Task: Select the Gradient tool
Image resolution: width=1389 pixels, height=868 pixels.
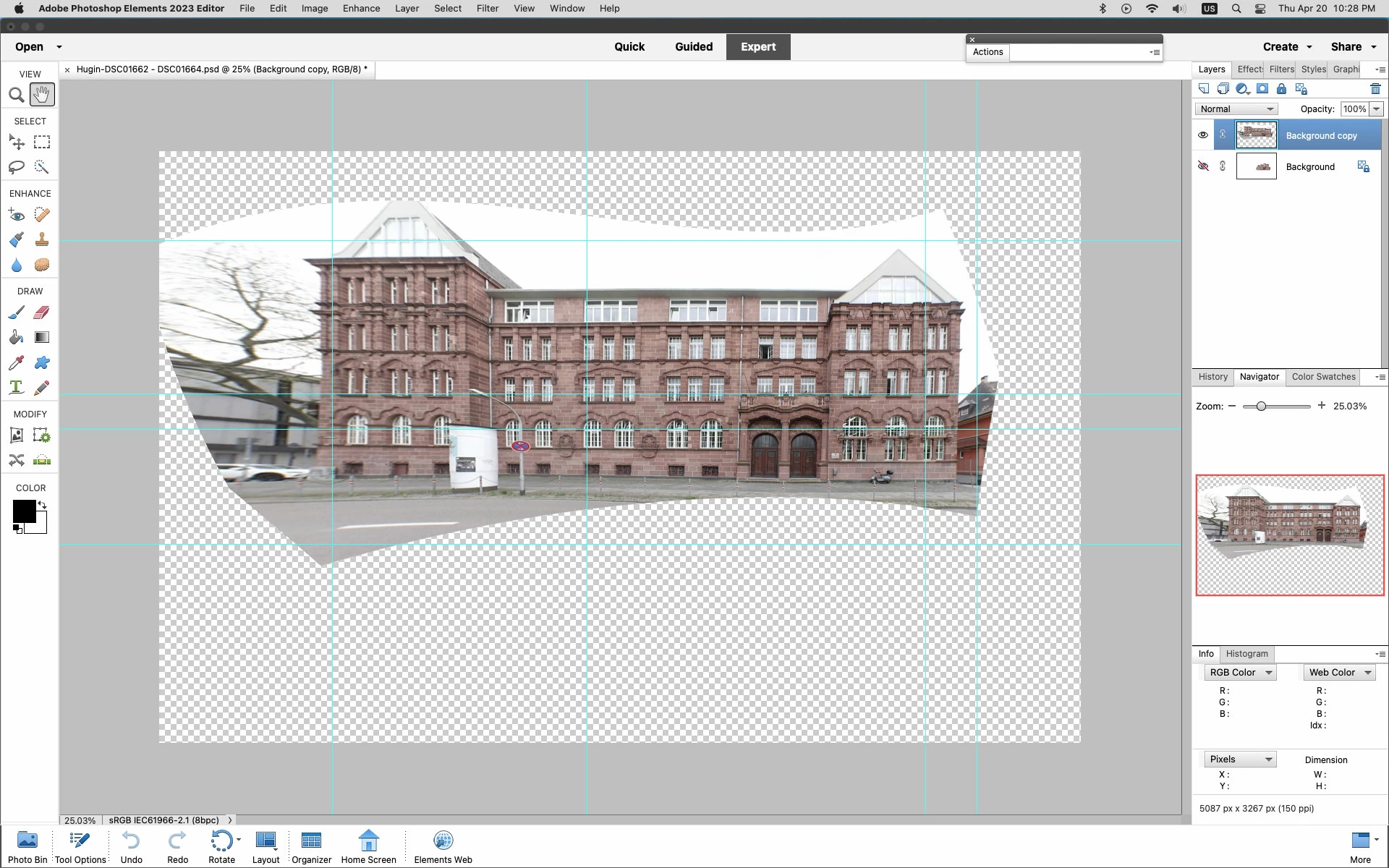Action: point(42,337)
